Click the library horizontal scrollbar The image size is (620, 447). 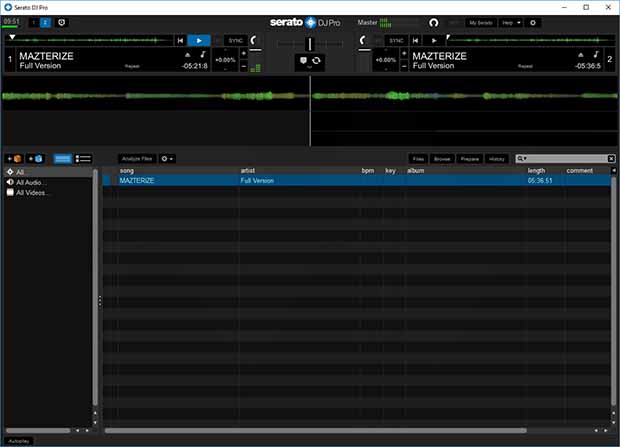click(316, 430)
